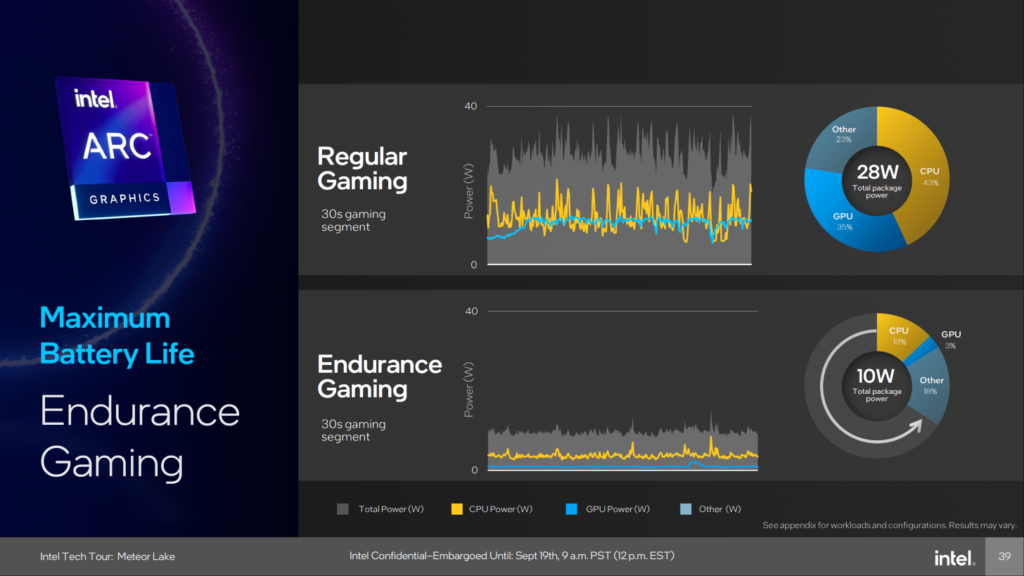This screenshot has height=576, width=1024.
Task: Click the 'Maximum Battery Life' title
Action: click(117, 336)
